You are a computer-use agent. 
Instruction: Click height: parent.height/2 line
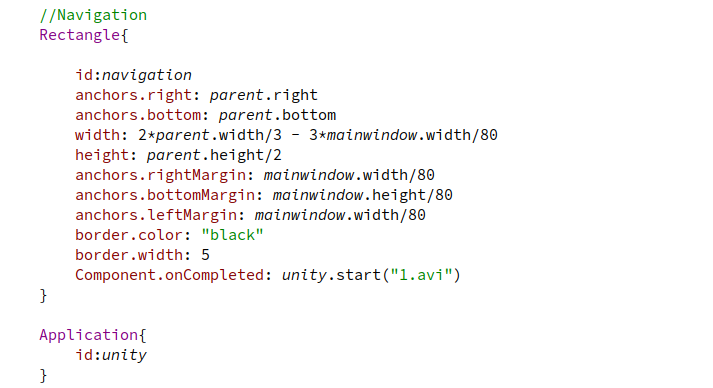click(x=178, y=155)
